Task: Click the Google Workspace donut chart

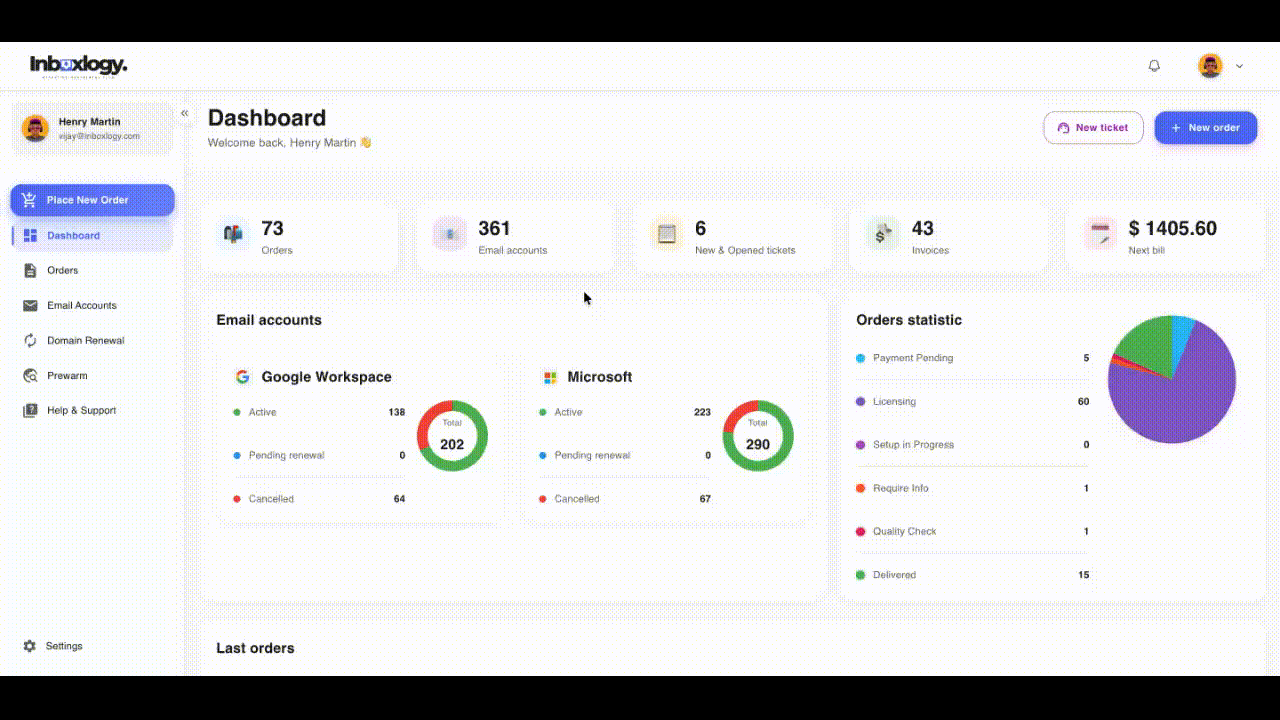Action: (452, 436)
